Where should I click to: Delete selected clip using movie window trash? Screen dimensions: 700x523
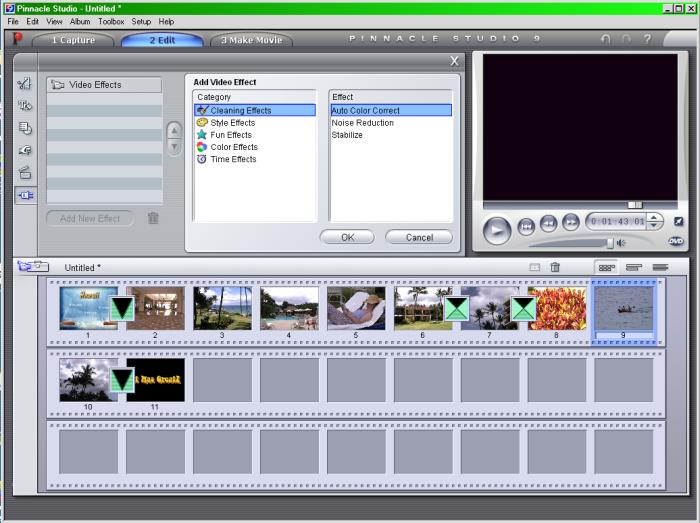click(x=556, y=267)
